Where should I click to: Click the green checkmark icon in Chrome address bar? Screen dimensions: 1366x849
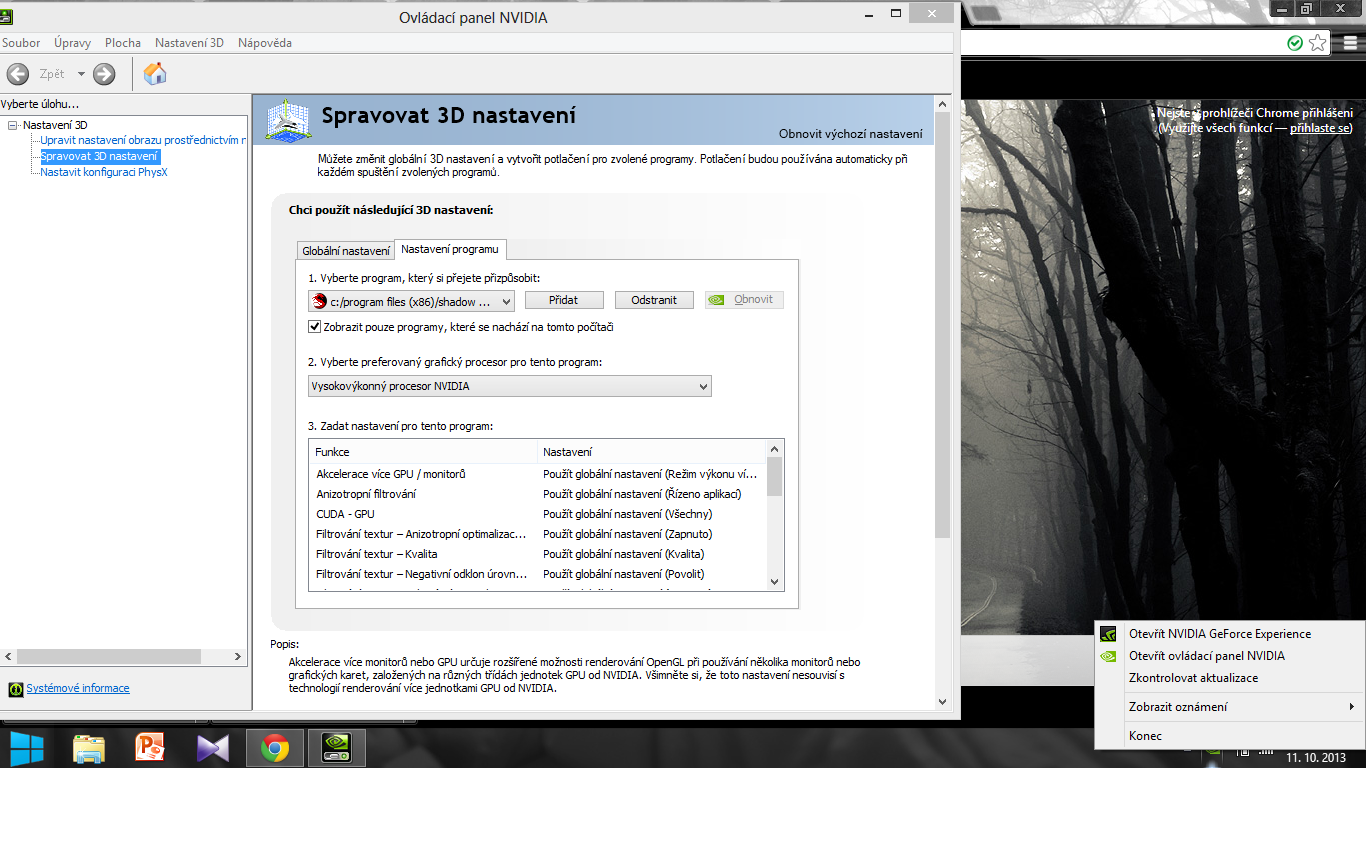(1295, 43)
